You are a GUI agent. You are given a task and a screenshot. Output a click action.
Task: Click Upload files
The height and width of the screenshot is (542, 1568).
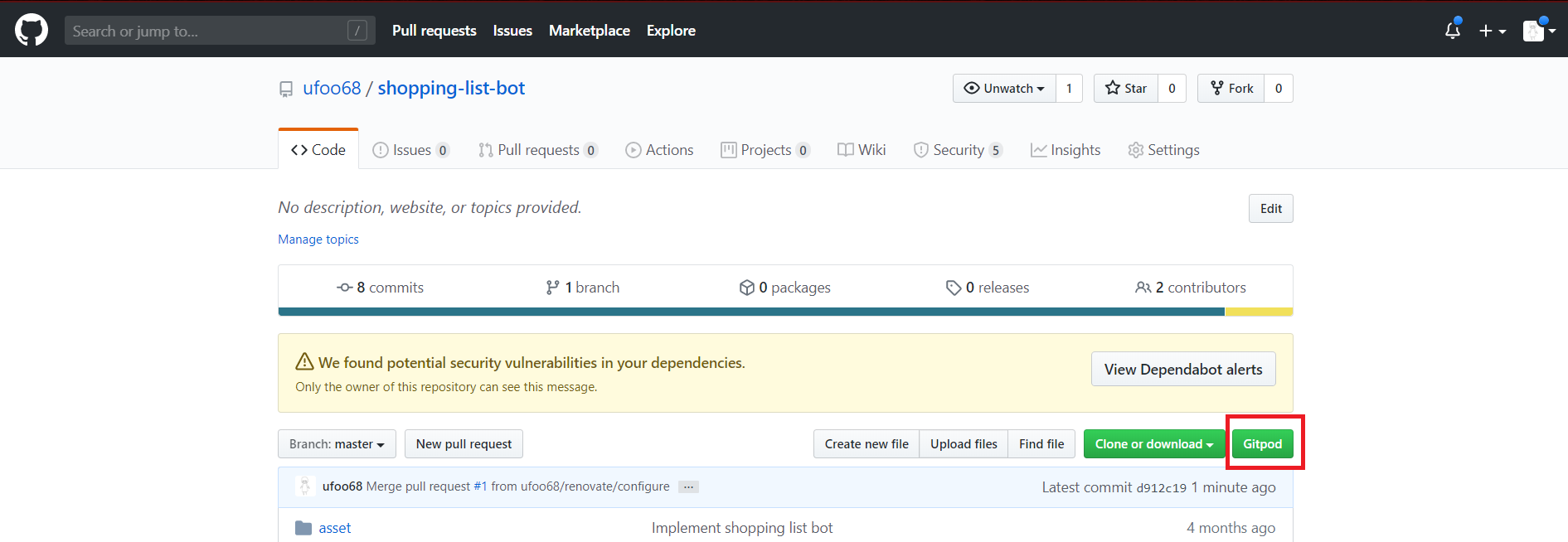(x=964, y=444)
